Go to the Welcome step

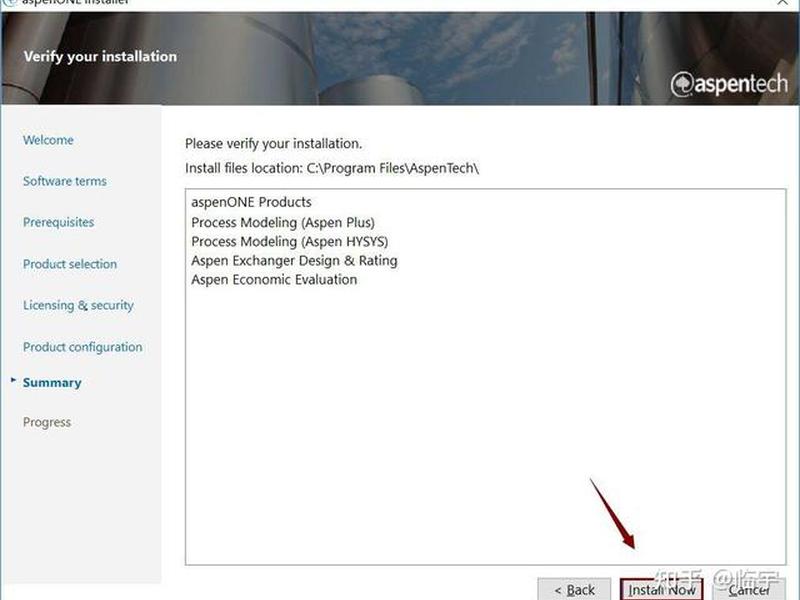(x=48, y=140)
